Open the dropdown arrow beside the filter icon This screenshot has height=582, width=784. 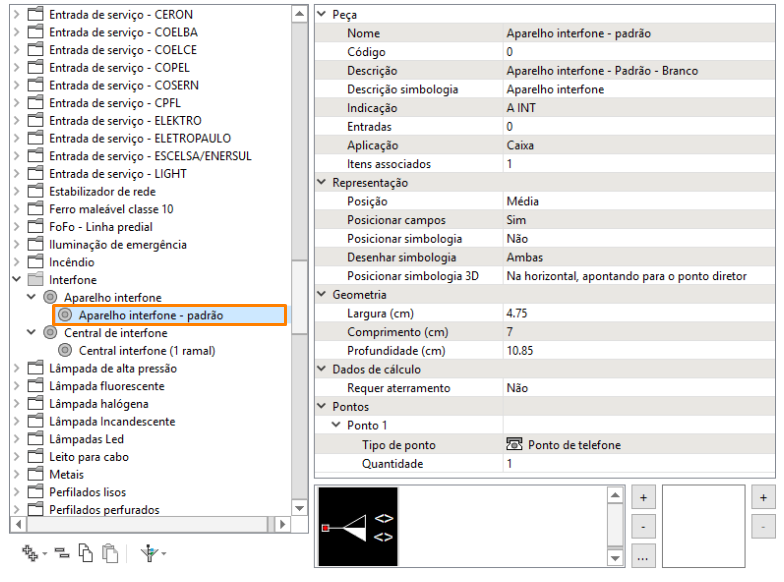(164, 554)
